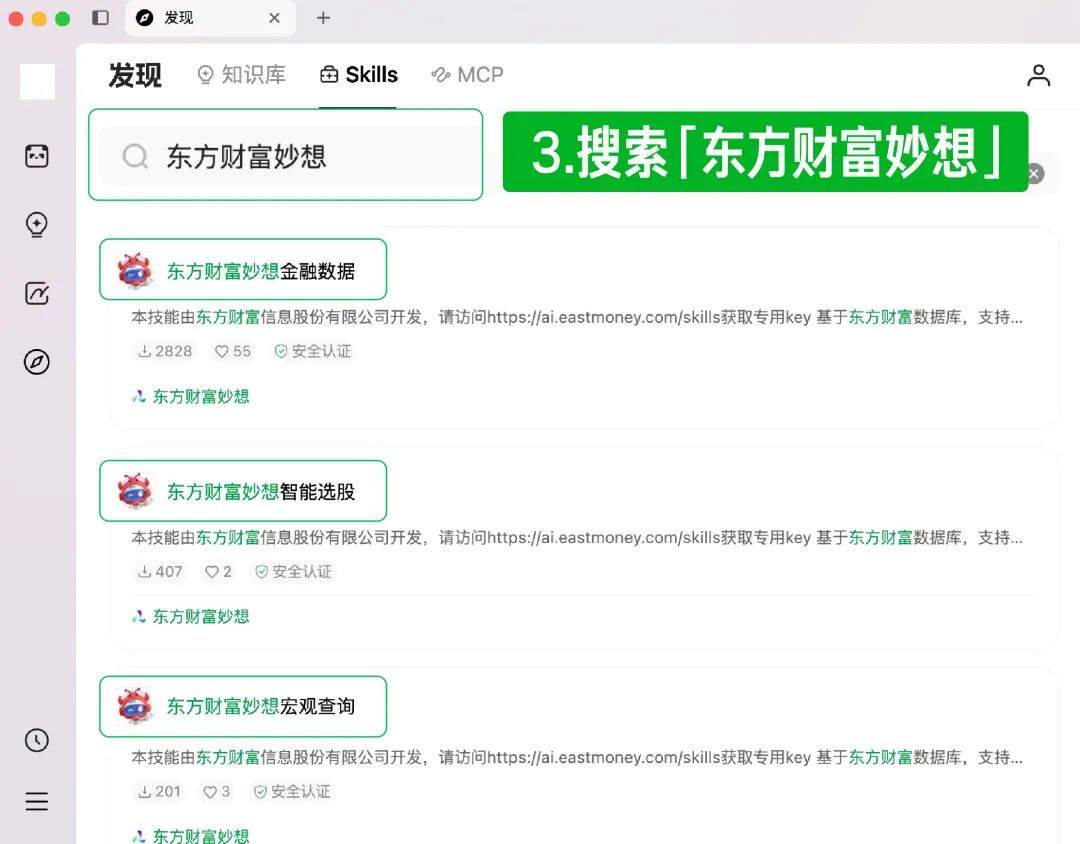Viewport: 1080px width, 844px height.
Task: Open the user profile icon
Action: pos(1038,75)
